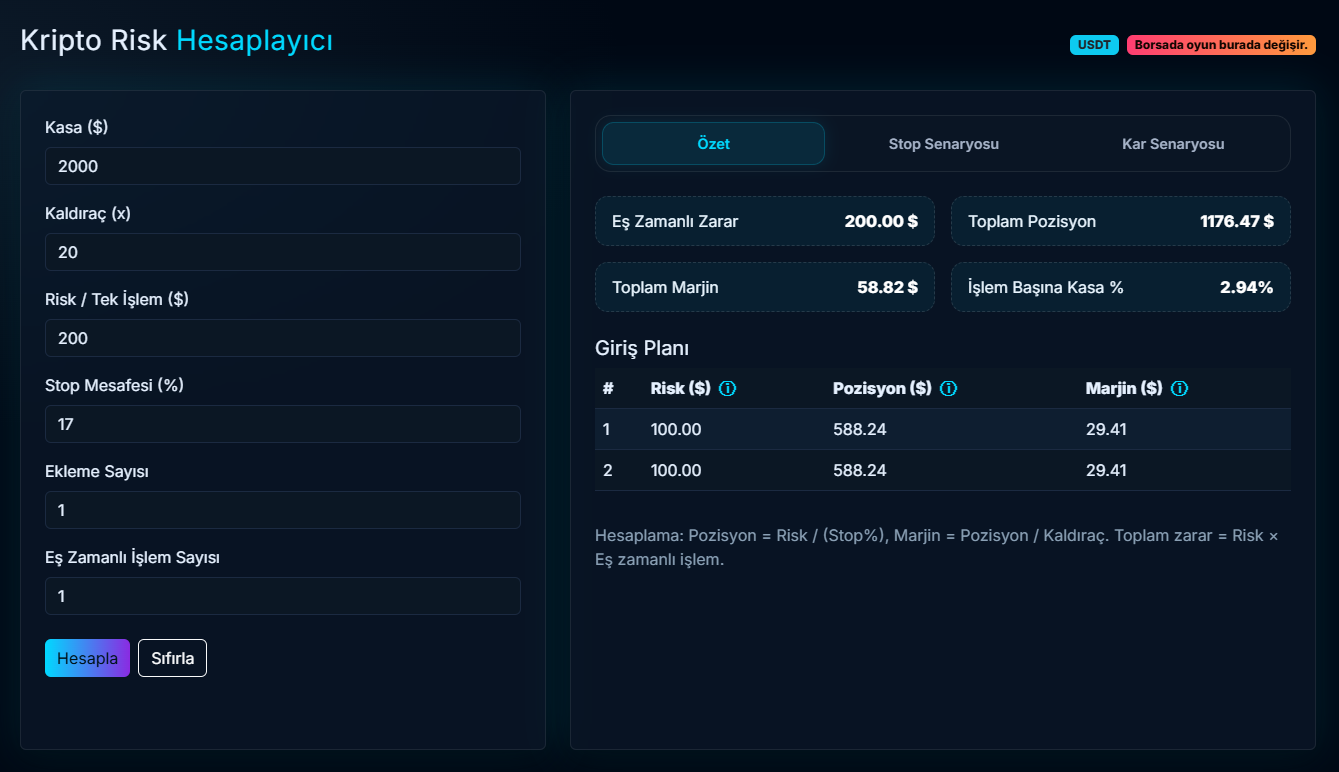
Task: Click the 'Borsada oyun burada değişir.' badge
Action: click(1220, 45)
